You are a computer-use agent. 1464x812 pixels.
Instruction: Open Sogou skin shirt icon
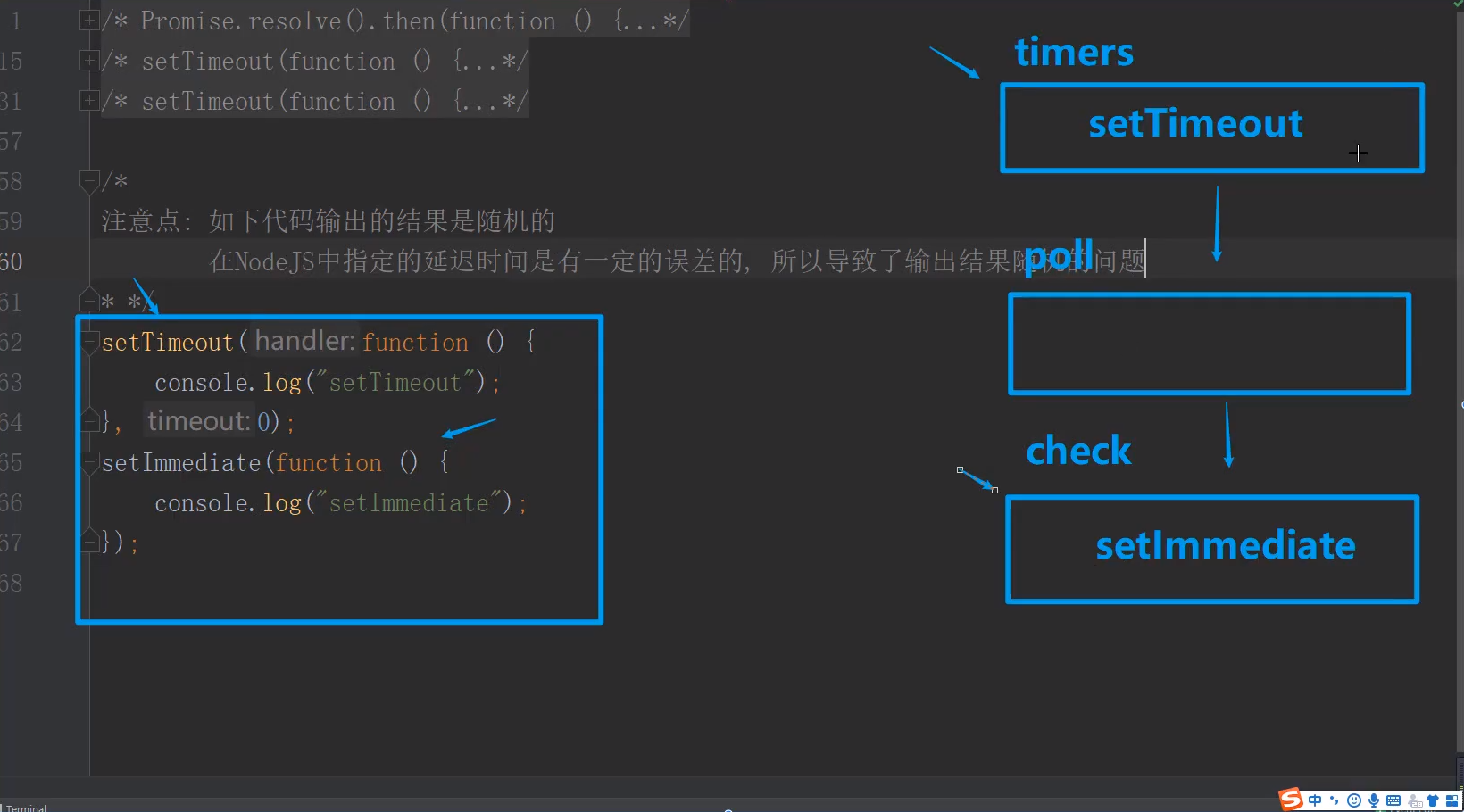click(x=1433, y=800)
